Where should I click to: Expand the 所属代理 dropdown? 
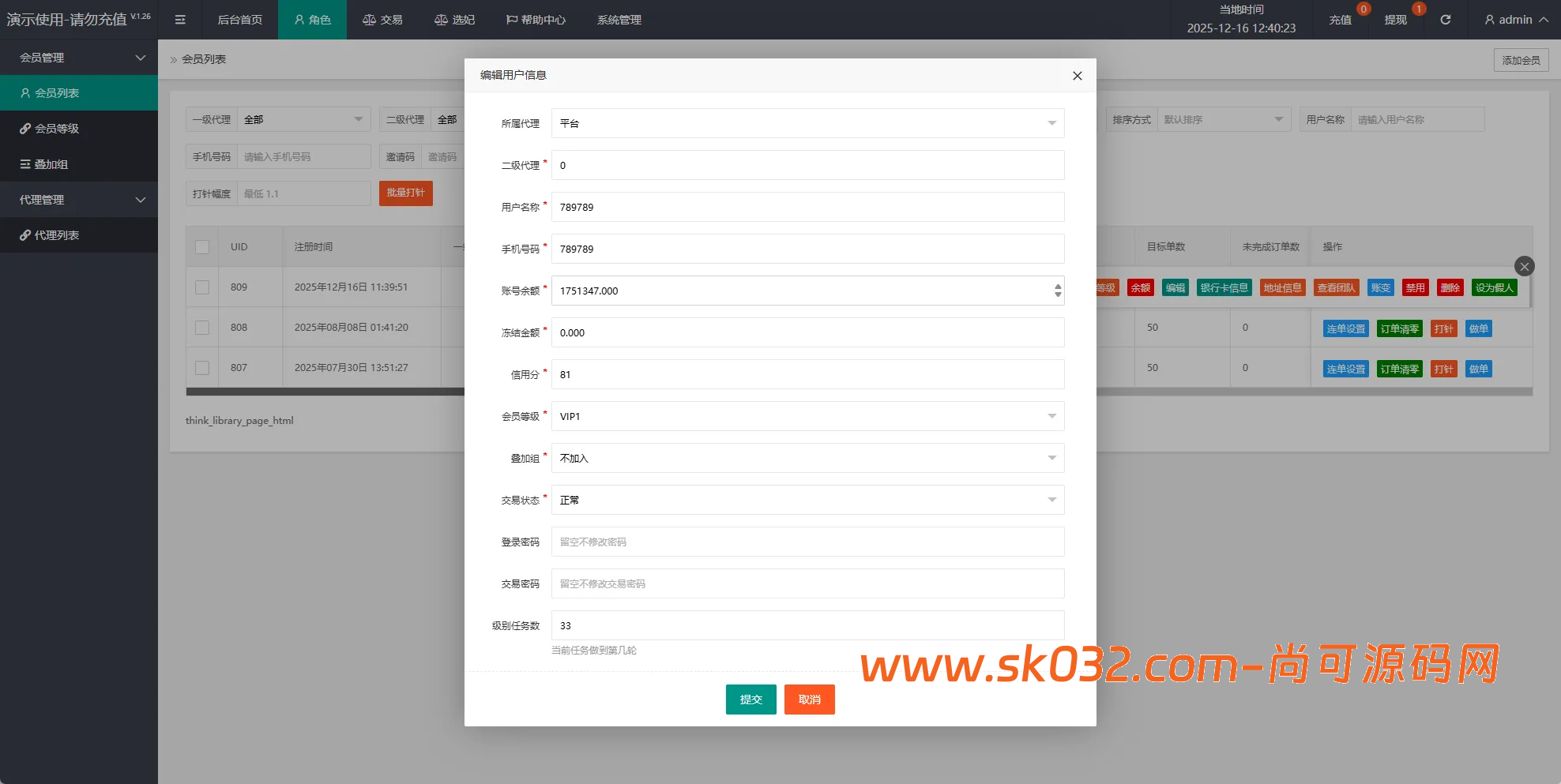pyautogui.click(x=807, y=123)
